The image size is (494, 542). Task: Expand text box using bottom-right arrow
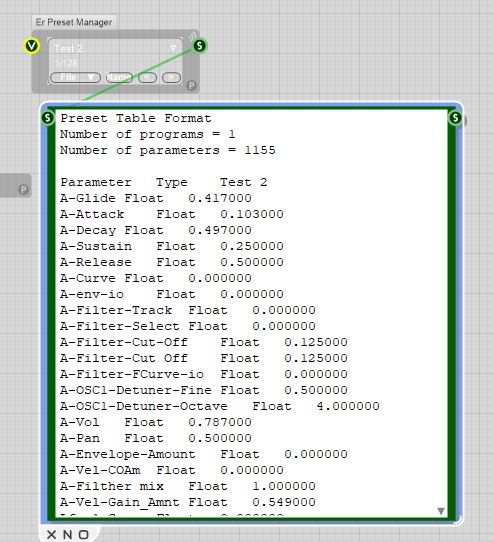point(441,511)
